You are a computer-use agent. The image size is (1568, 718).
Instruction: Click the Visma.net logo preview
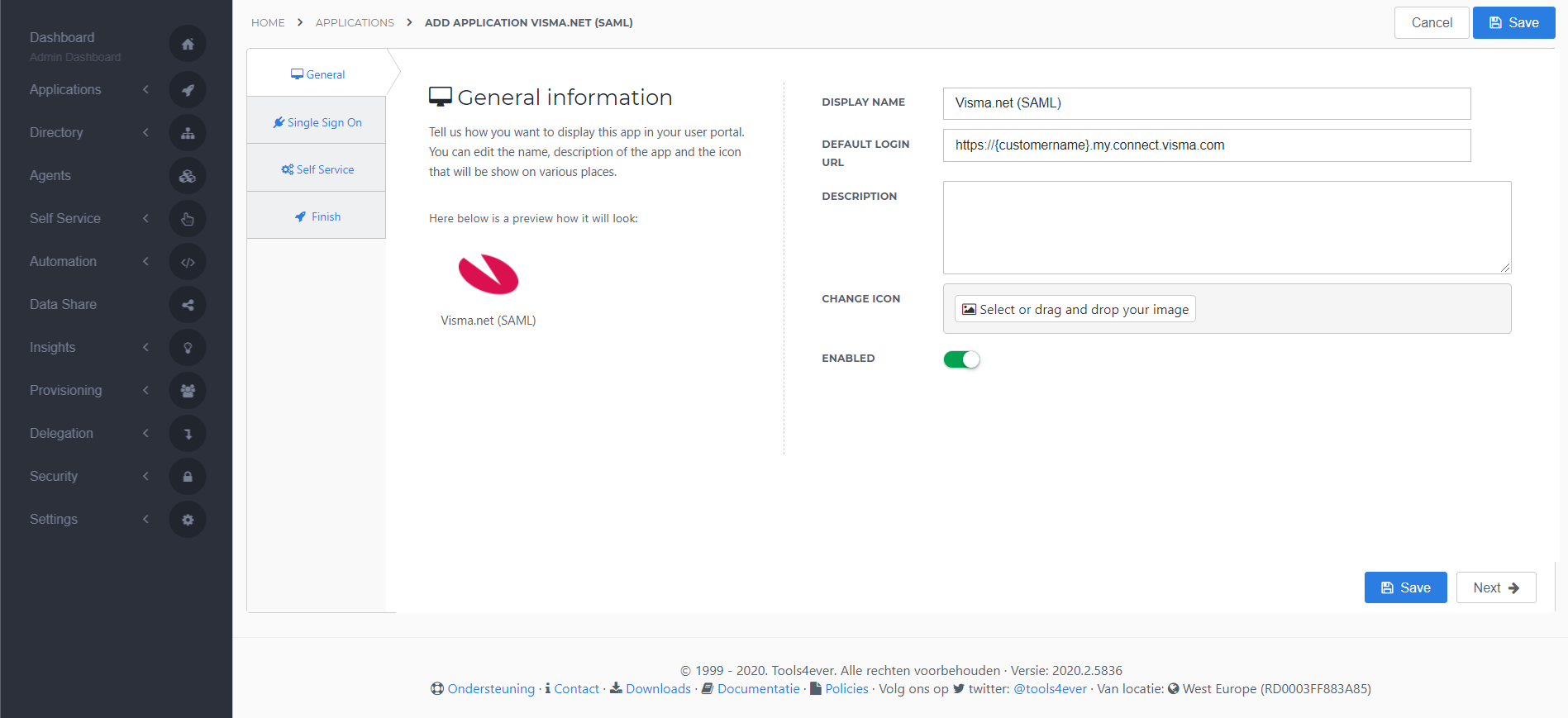489,274
